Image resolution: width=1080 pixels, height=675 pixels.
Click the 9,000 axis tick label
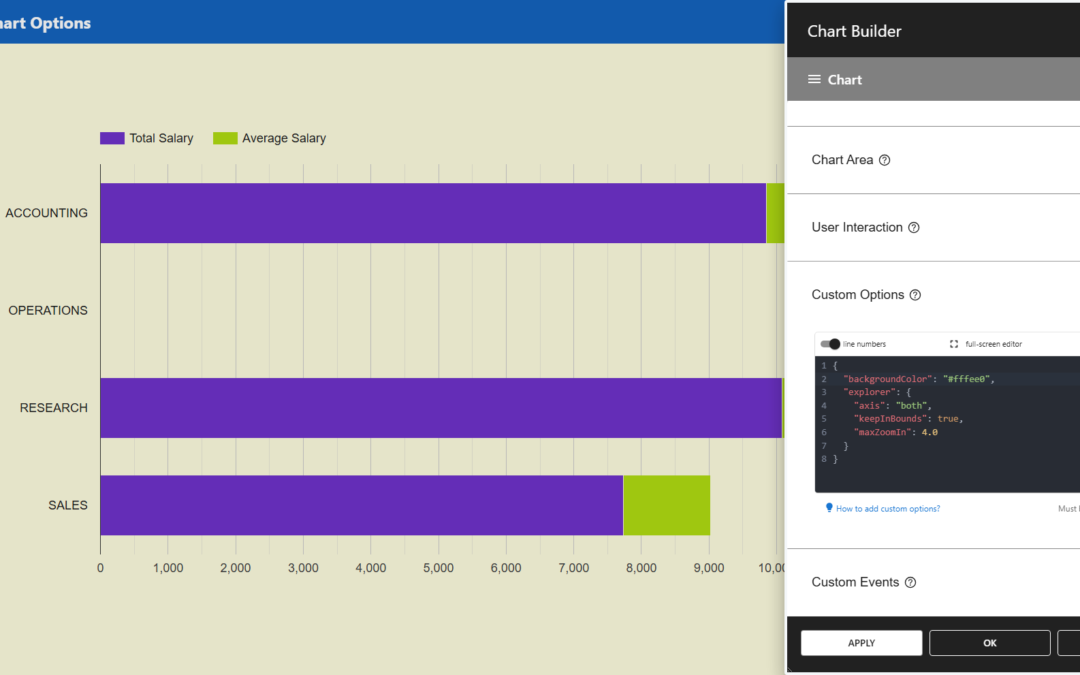click(709, 568)
